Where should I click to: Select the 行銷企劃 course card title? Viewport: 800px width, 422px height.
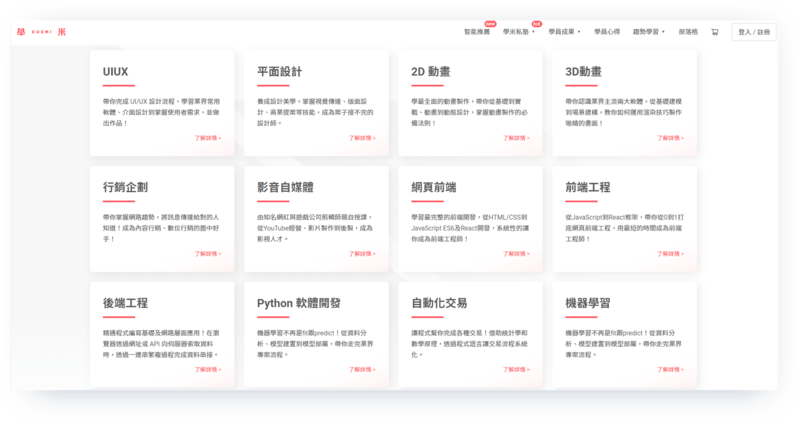pyautogui.click(x=125, y=187)
